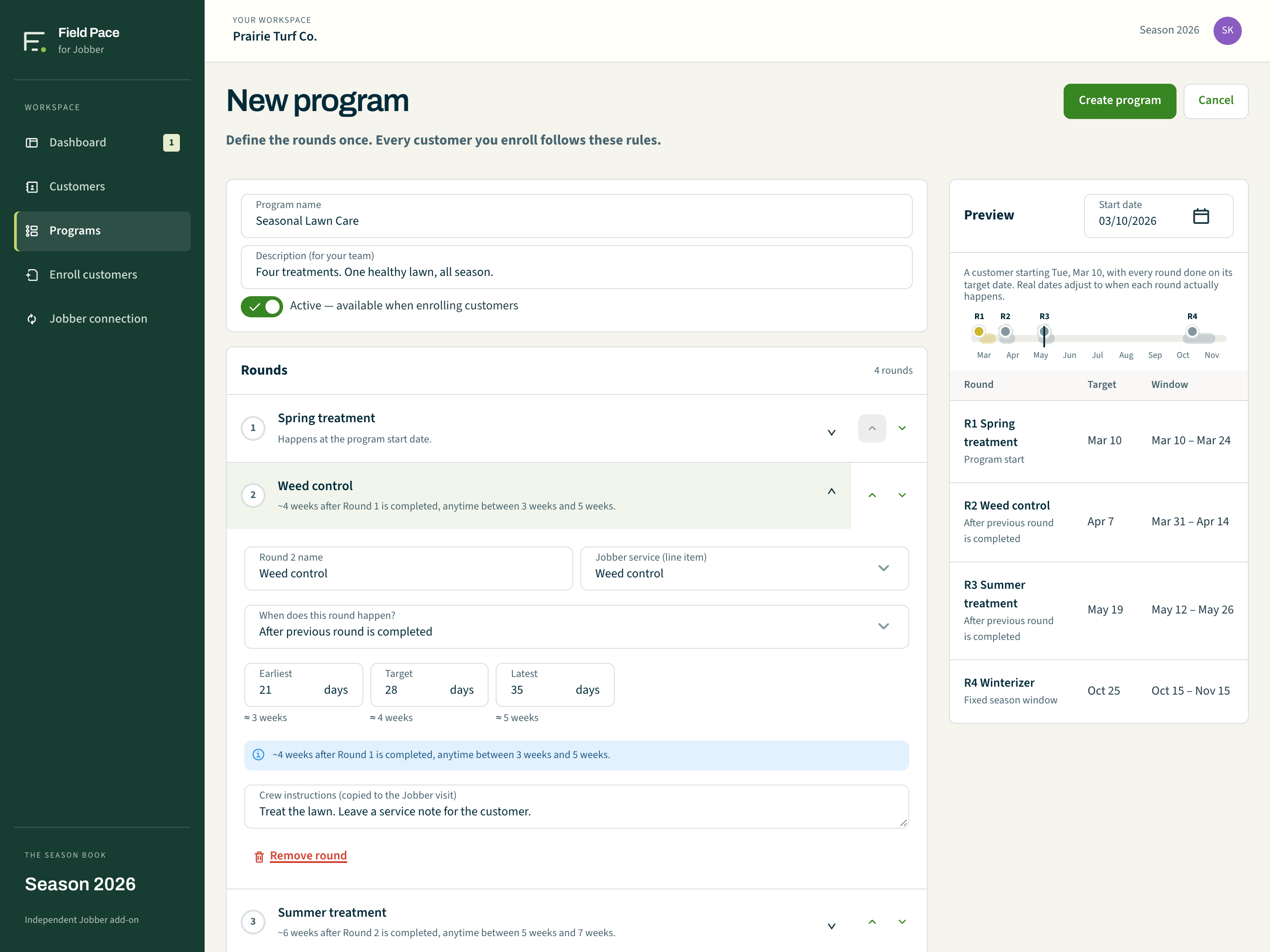Click the Create program button
1270x952 pixels.
[x=1119, y=101]
